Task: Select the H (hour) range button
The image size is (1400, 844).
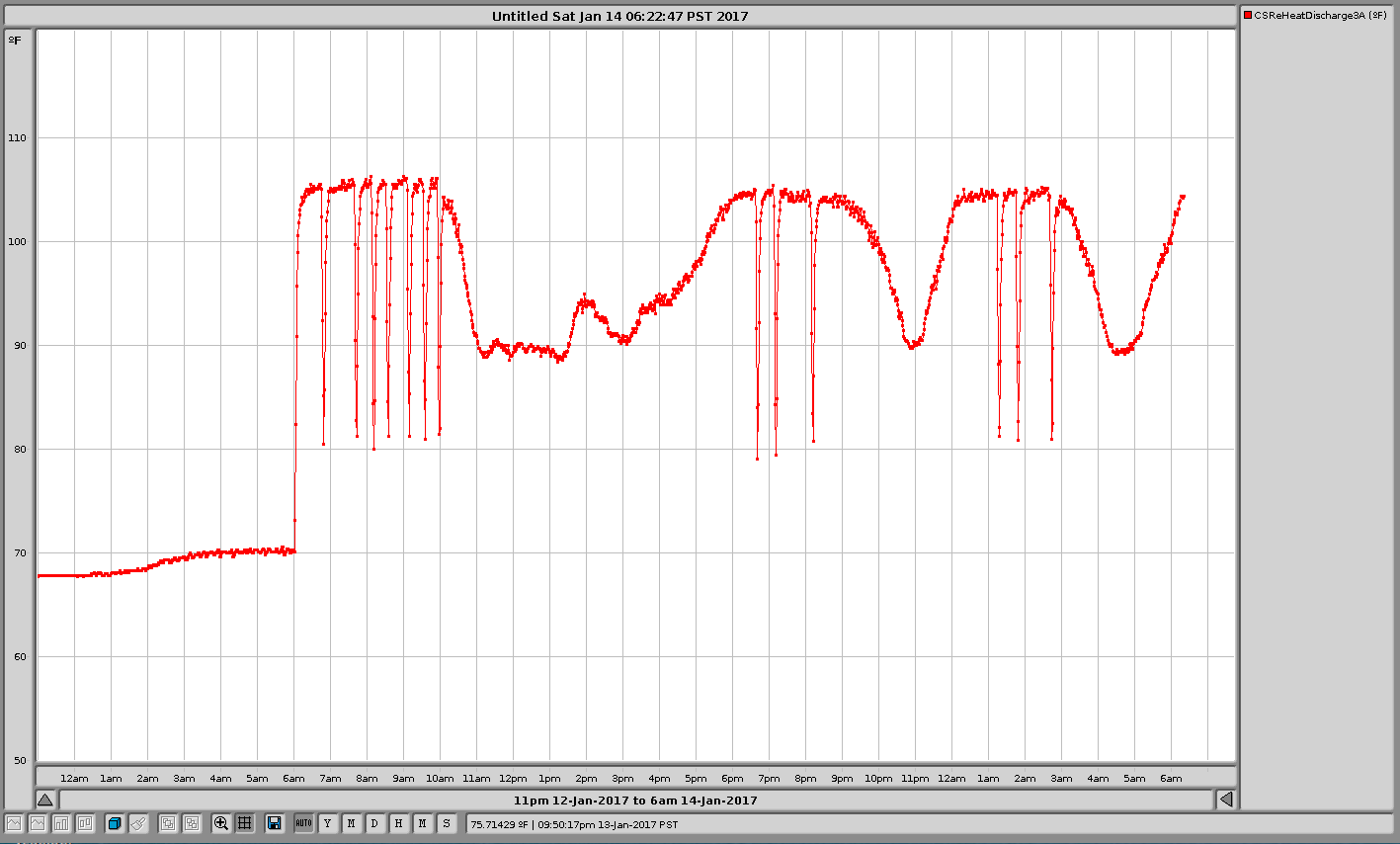Action: (398, 823)
